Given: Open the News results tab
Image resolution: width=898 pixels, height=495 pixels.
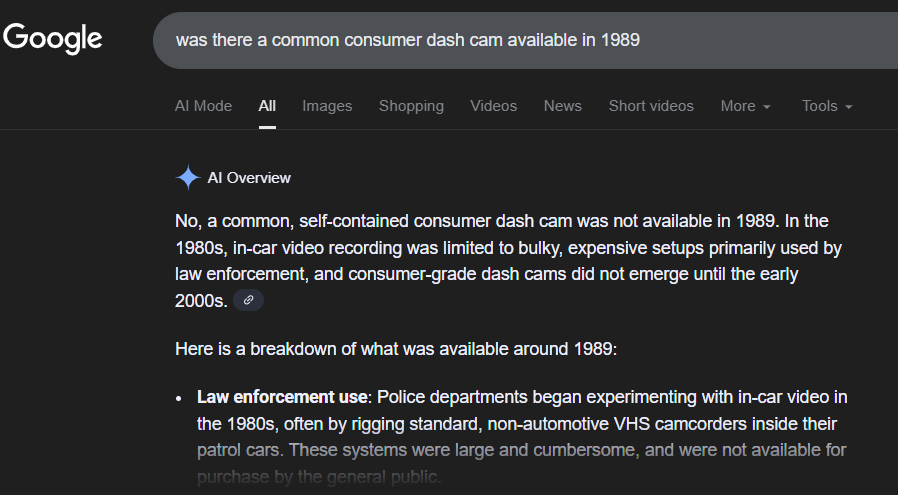Looking at the screenshot, I should (562, 106).
